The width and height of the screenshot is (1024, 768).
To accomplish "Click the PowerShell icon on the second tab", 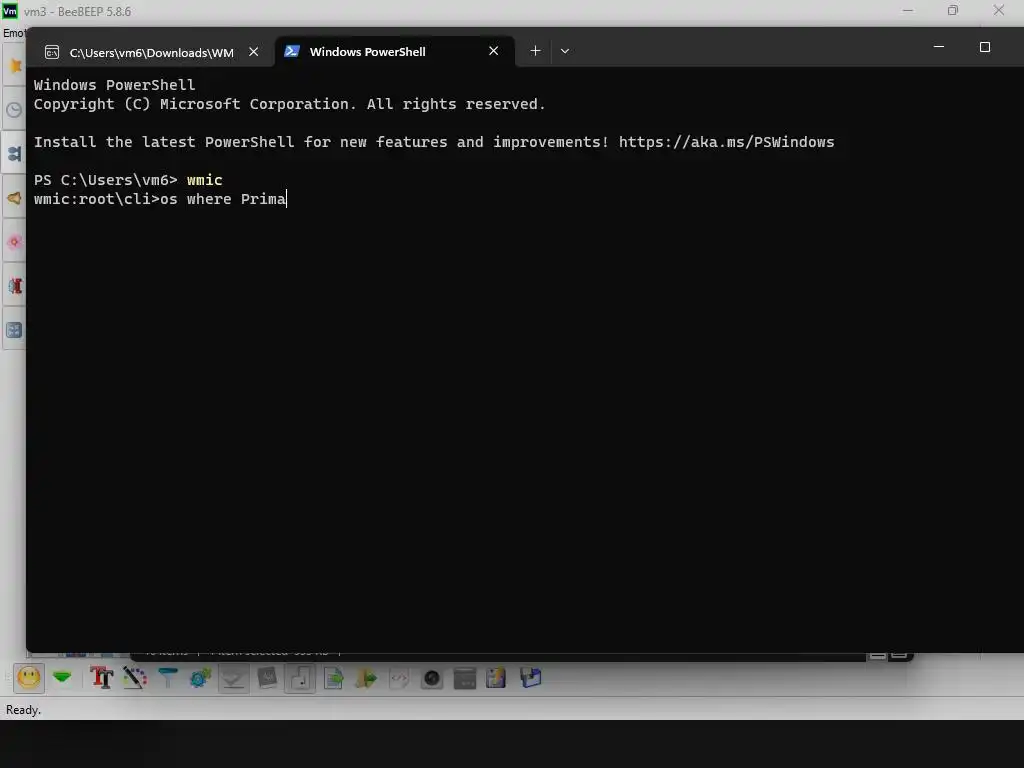I will click(x=292, y=51).
